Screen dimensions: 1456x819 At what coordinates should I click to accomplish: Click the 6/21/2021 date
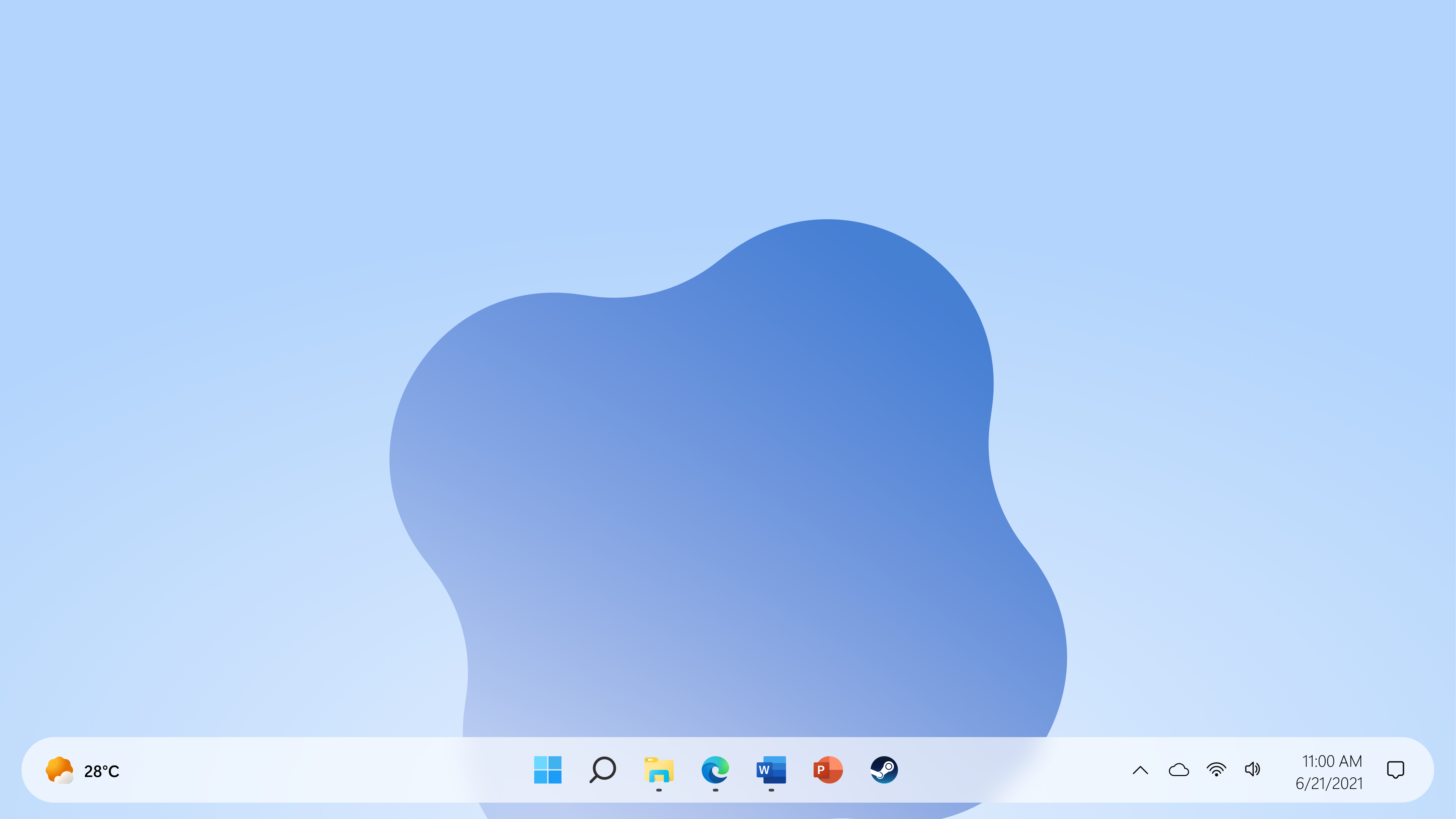coord(1329,784)
